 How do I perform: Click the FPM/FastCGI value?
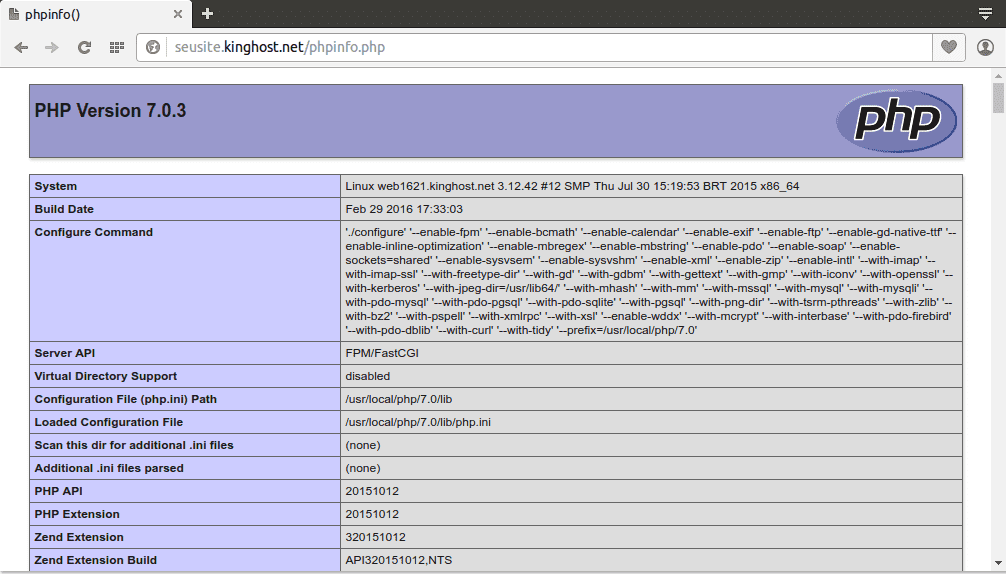click(382, 353)
